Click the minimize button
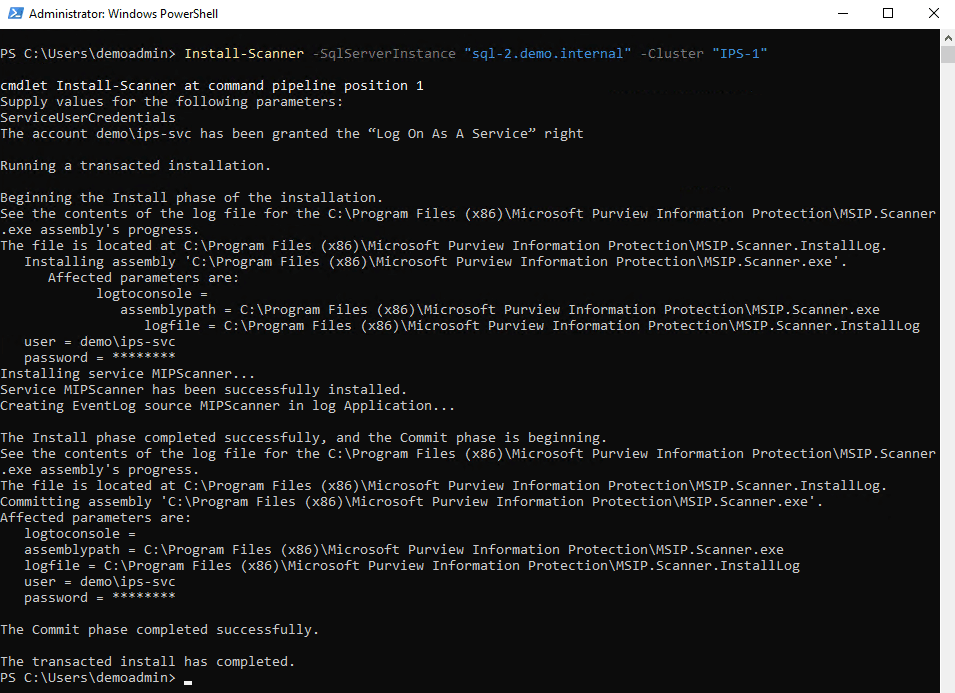 click(845, 13)
